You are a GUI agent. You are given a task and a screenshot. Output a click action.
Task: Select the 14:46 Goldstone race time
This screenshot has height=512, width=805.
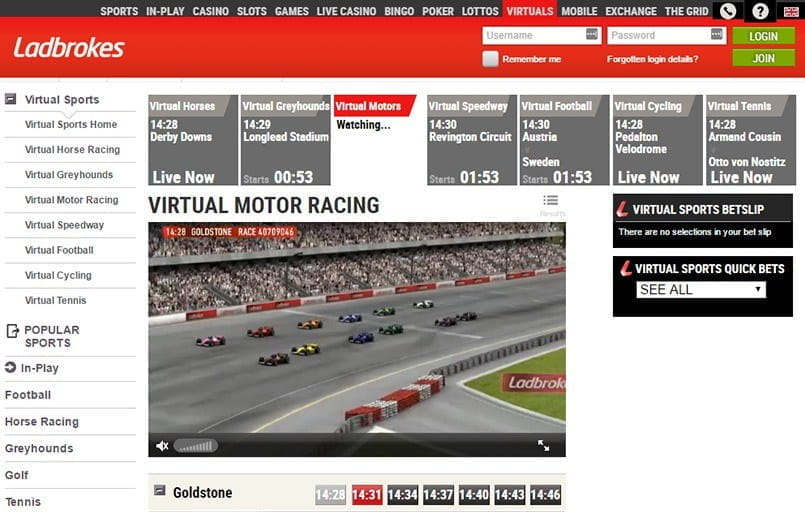point(545,495)
